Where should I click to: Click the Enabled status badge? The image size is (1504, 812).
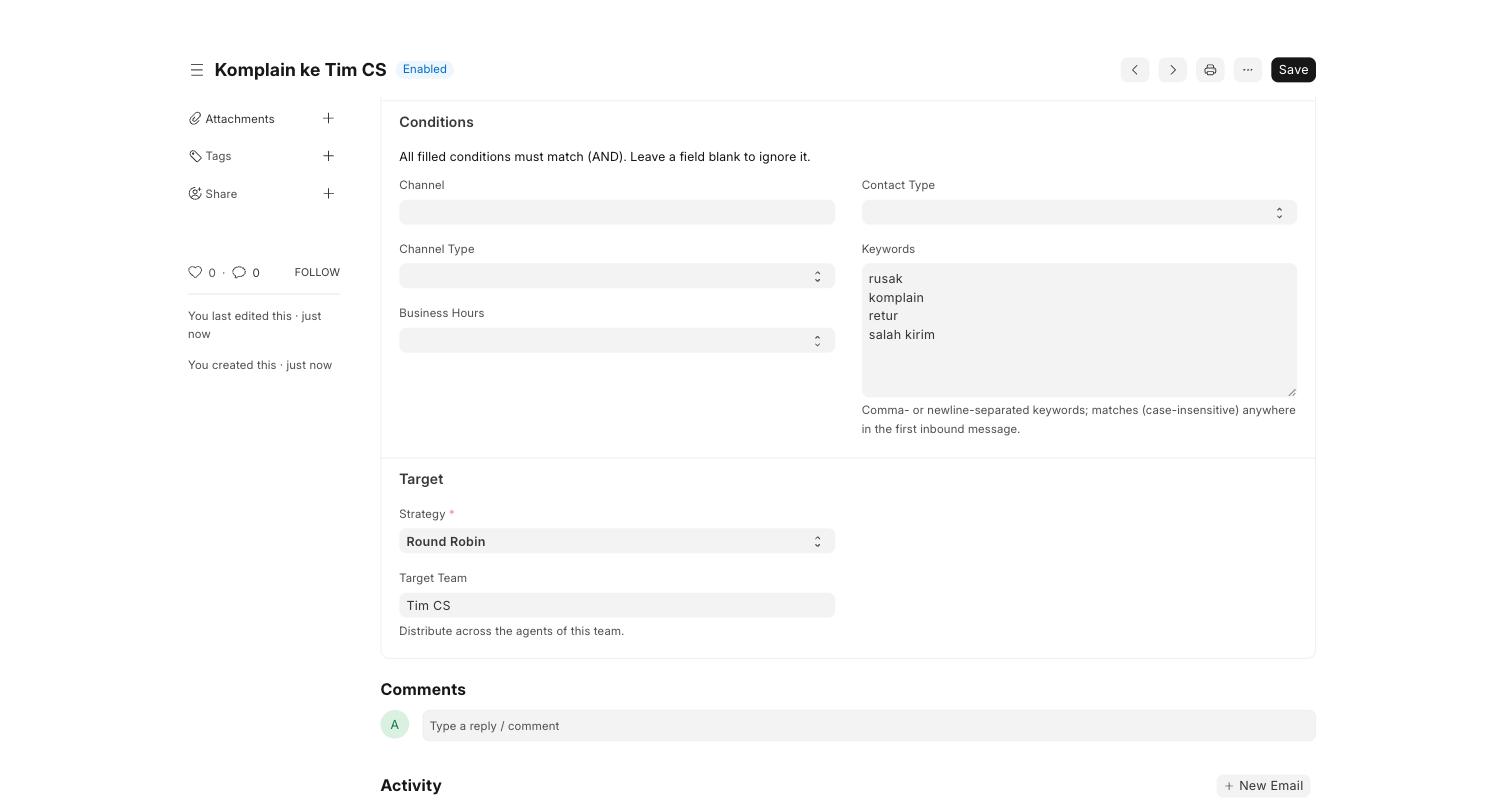[425, 69]
